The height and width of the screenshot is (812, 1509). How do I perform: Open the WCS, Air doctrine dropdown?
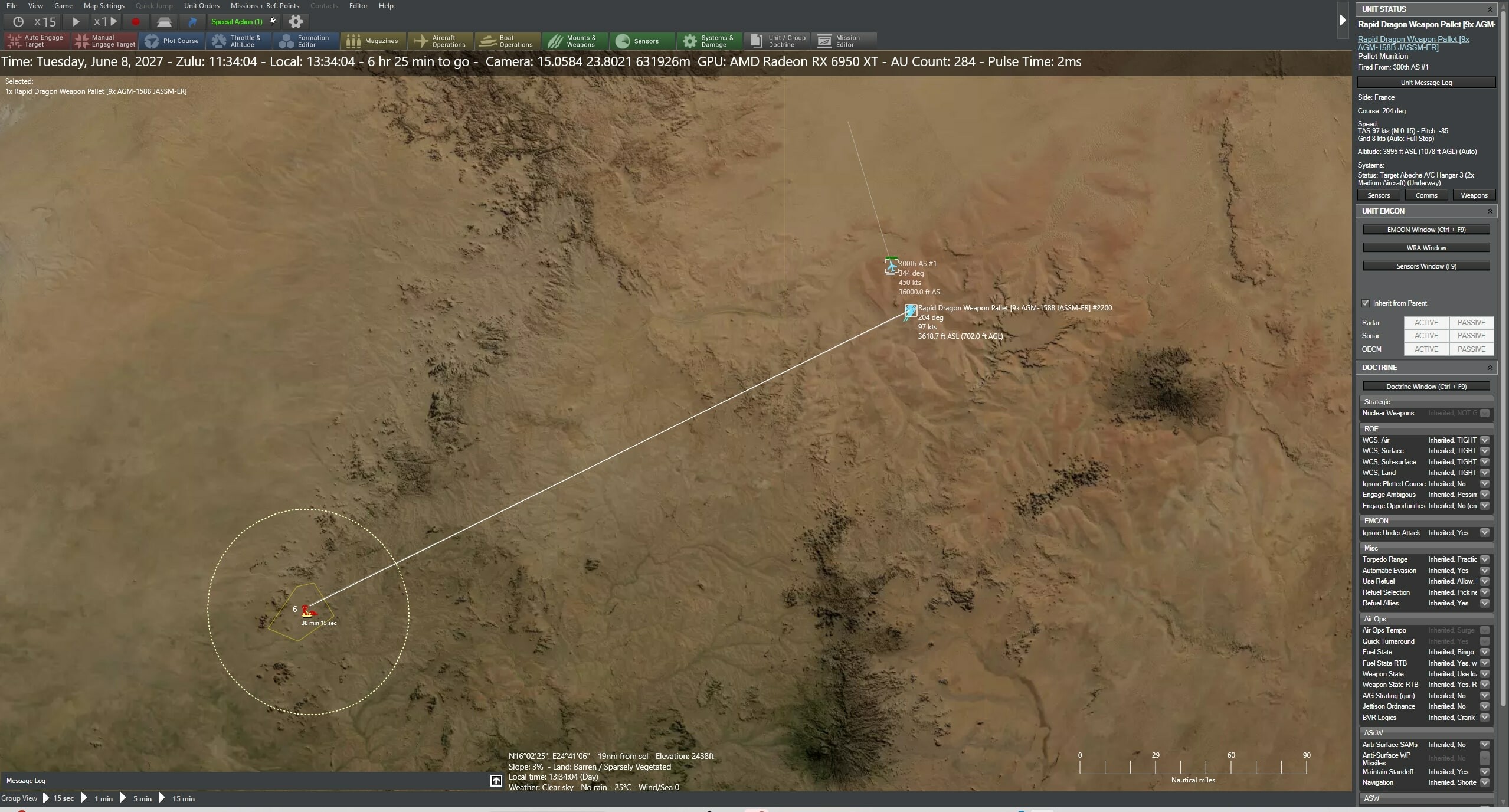coord(1485,440)
